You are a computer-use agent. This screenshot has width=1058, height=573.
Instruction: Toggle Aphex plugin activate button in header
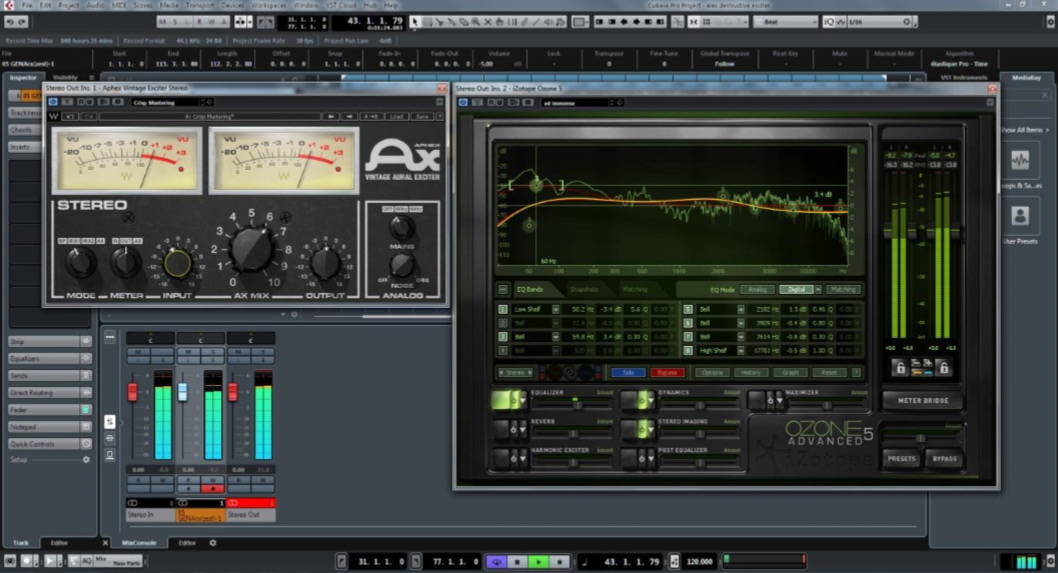[x=53, y=102]
